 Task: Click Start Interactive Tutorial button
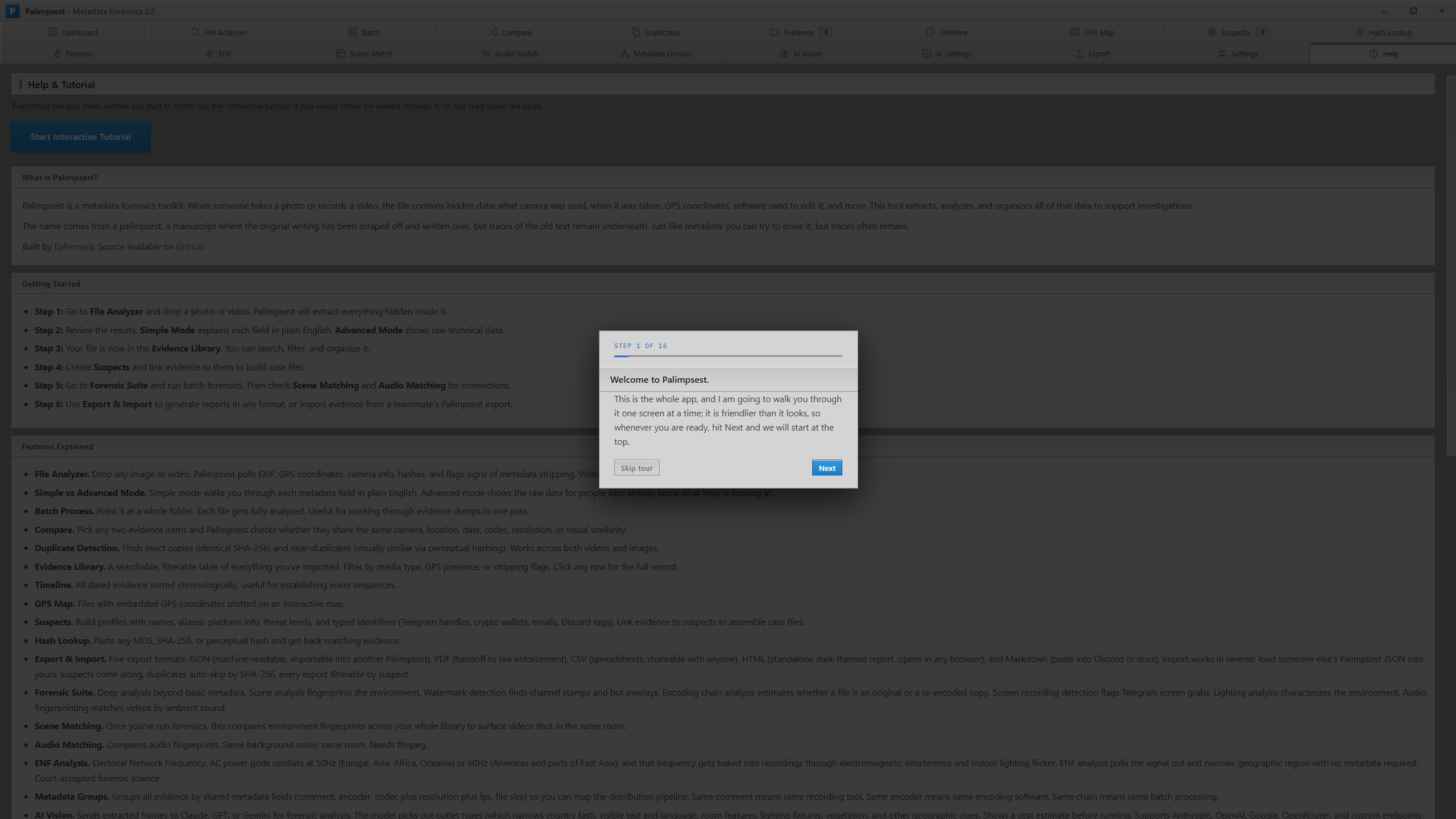point(81,136)
